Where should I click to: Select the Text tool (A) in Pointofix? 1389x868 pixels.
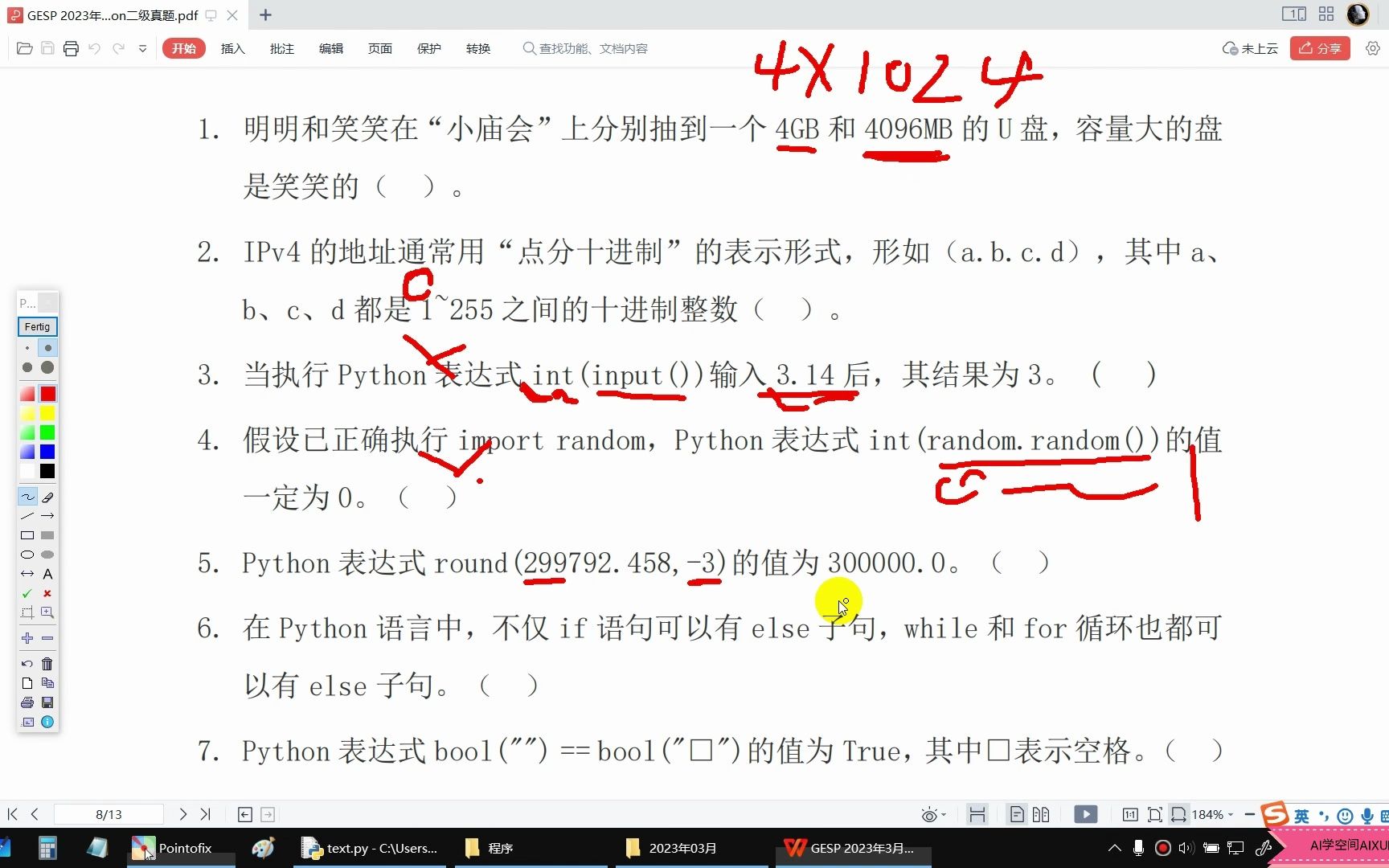click(47, 574)
